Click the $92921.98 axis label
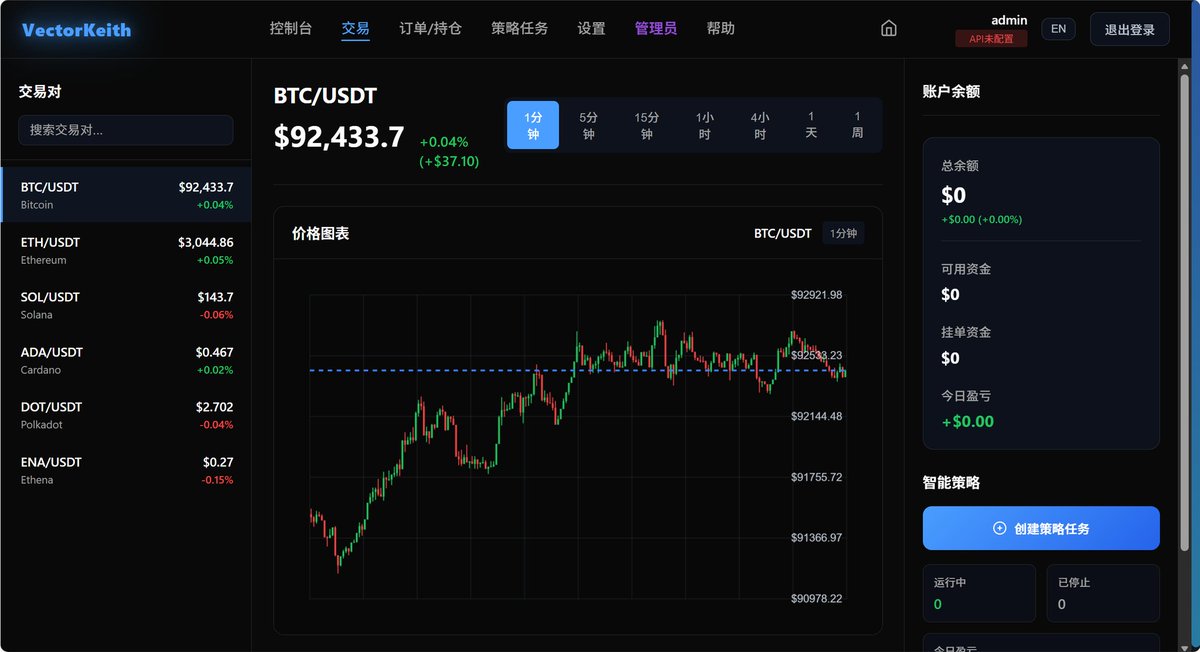1200x652 pixels. 816,295
